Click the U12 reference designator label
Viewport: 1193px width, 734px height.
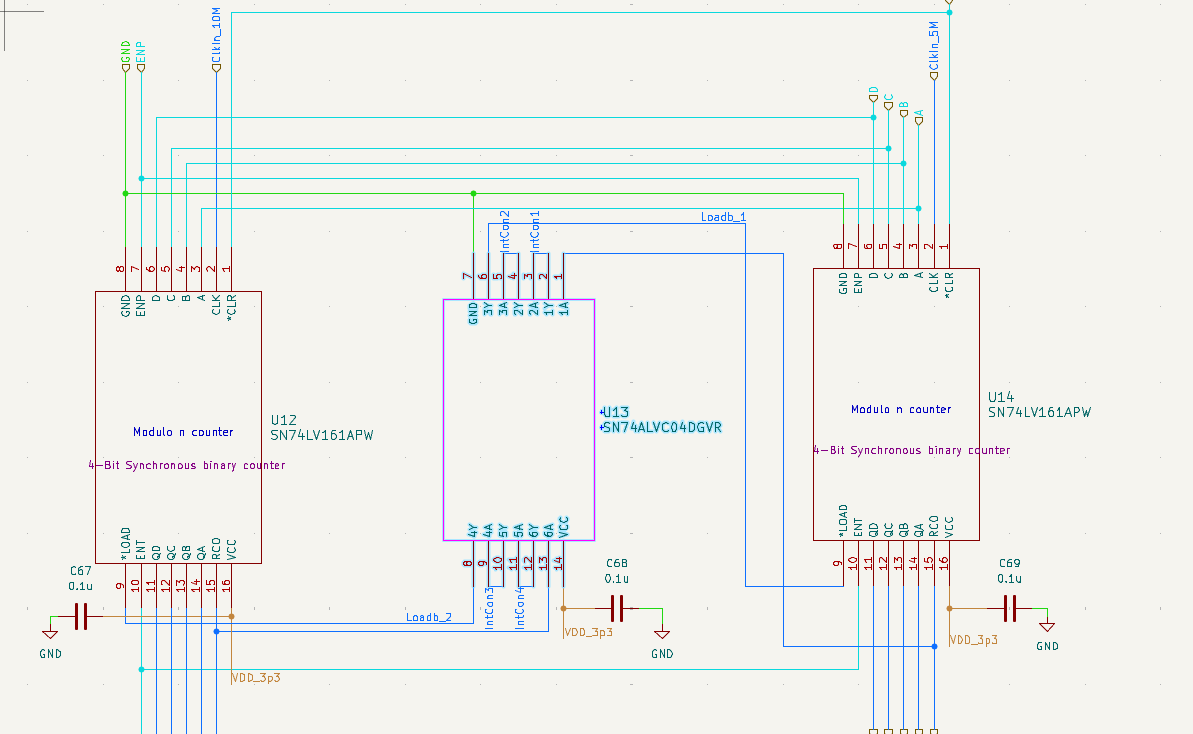284,420
